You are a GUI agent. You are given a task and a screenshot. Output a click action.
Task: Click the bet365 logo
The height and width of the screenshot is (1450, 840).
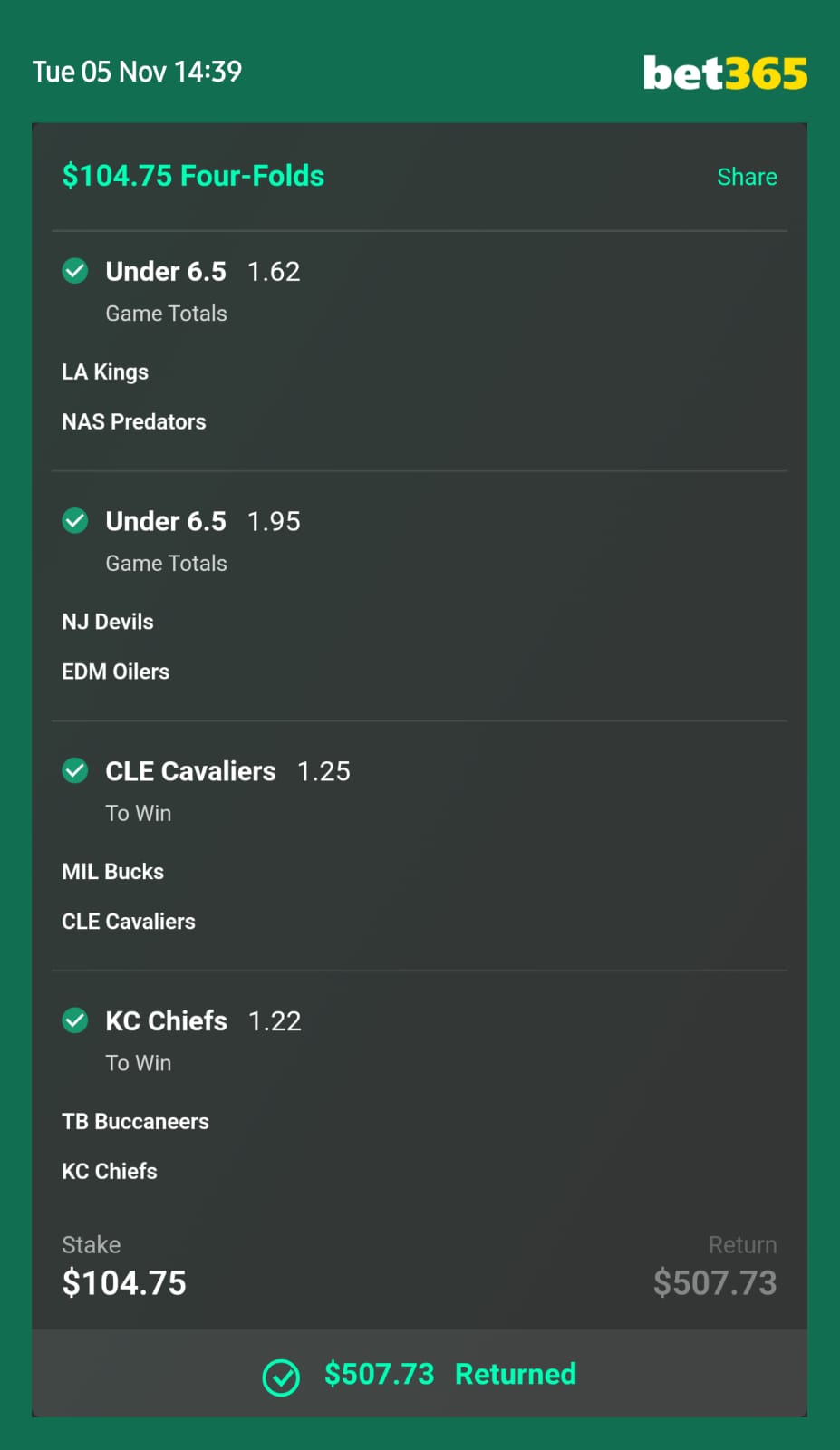pos(725,72)
